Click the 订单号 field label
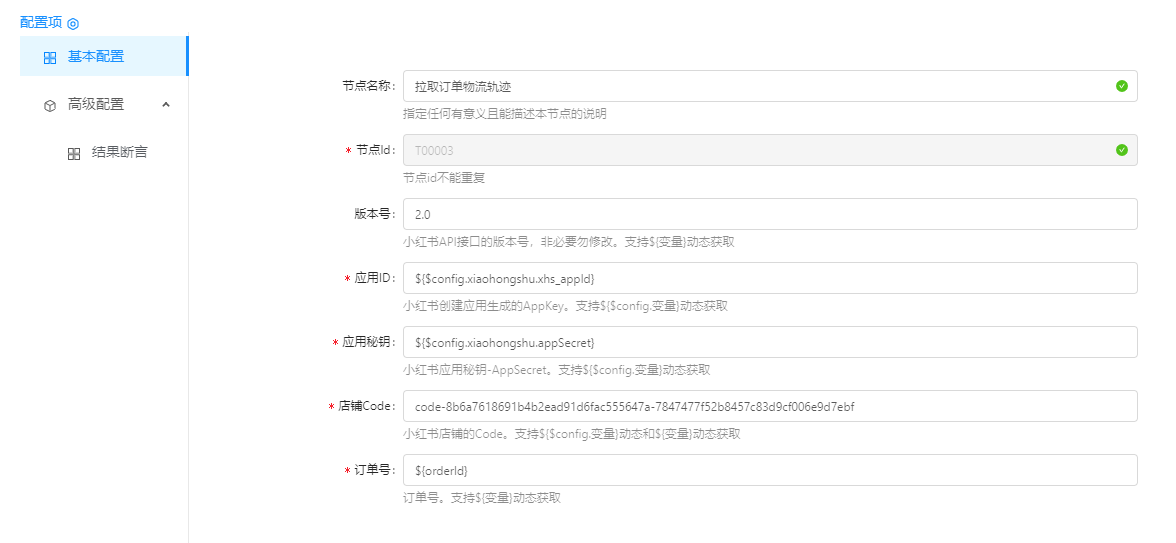This screenshot has width=1176, height=543. pyautogui.click(x=375, y=470)
